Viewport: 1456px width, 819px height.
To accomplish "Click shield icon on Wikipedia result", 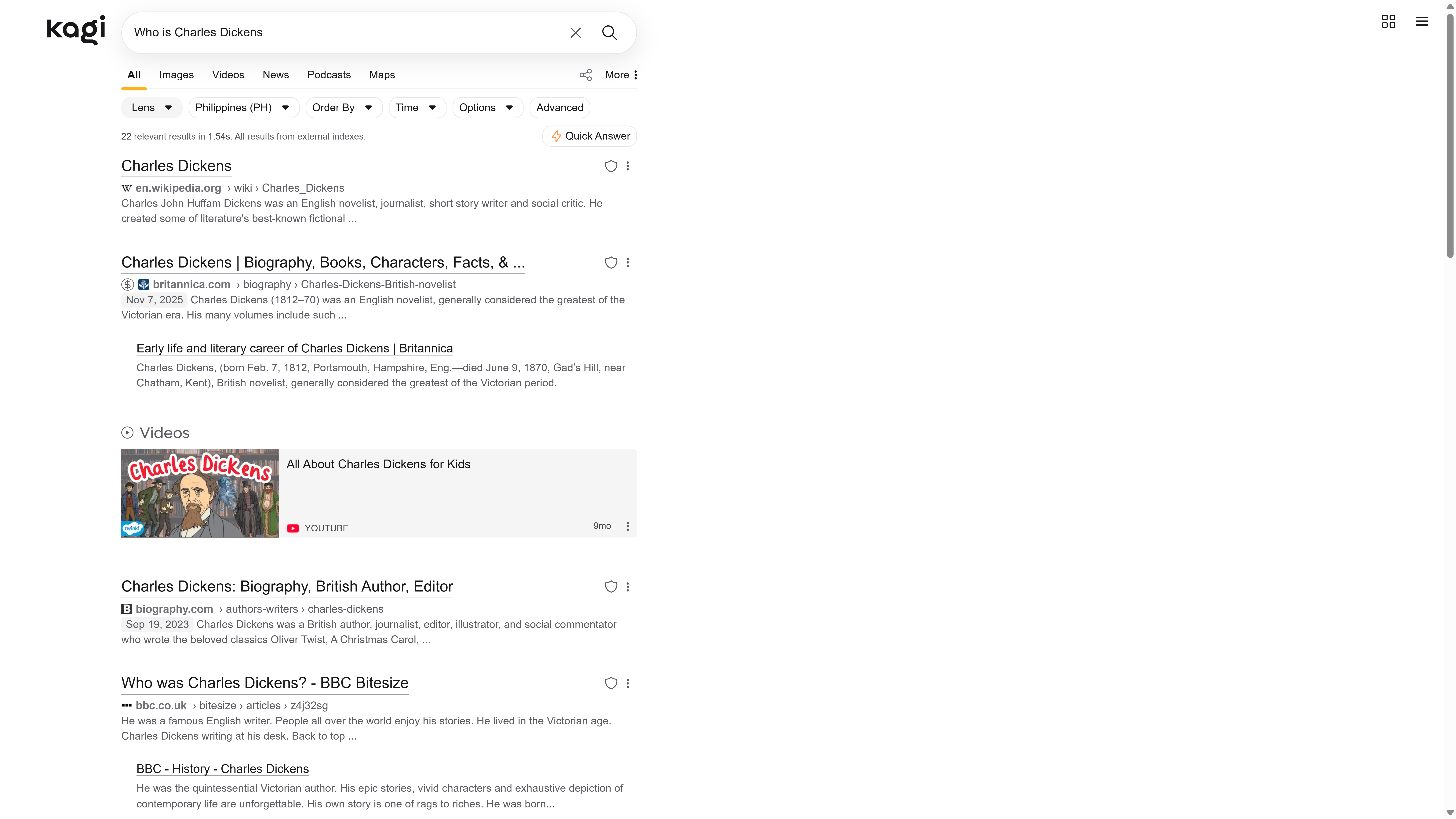I will coord(611,166).
